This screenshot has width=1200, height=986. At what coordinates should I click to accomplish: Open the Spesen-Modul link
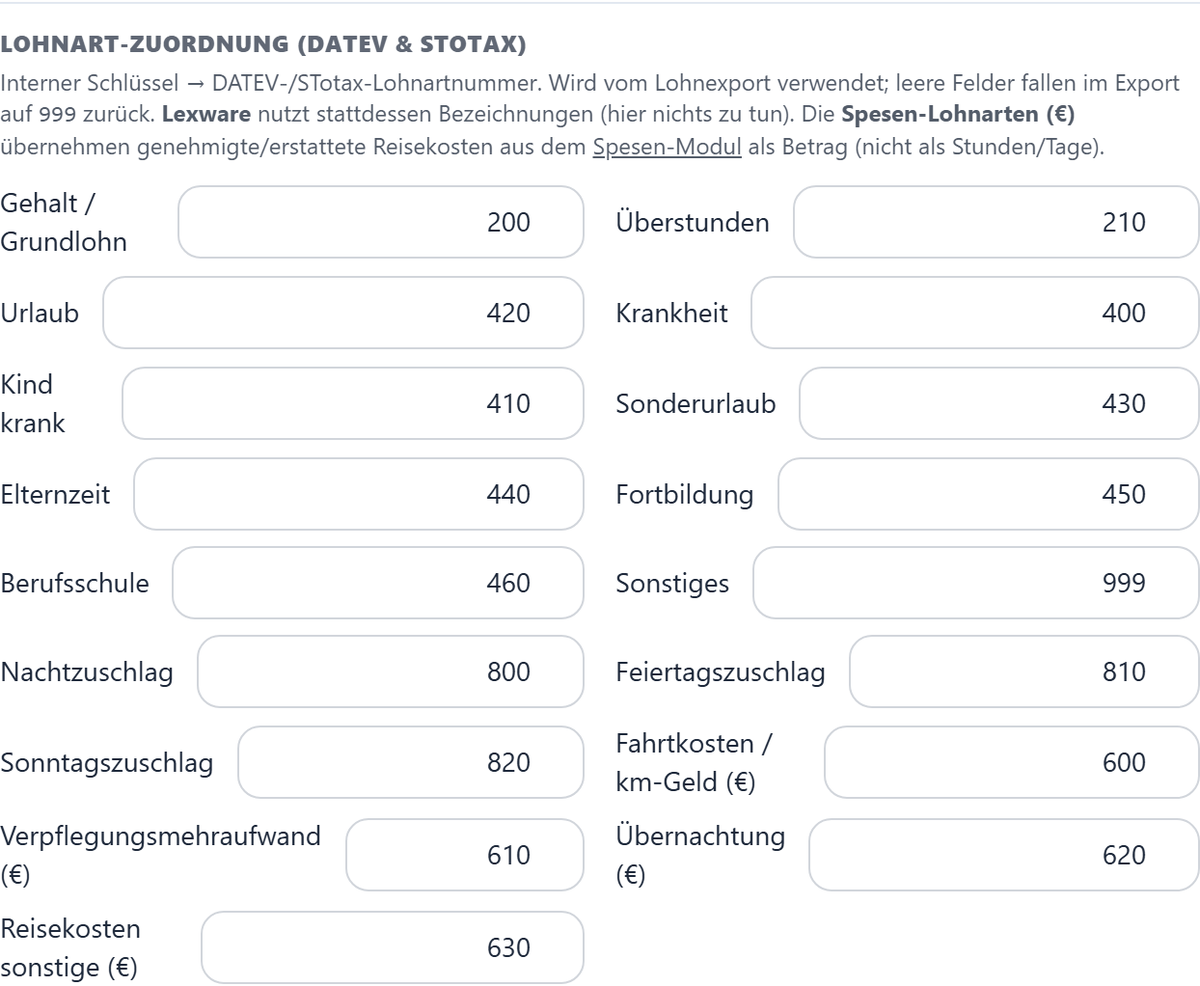(667, 147)
